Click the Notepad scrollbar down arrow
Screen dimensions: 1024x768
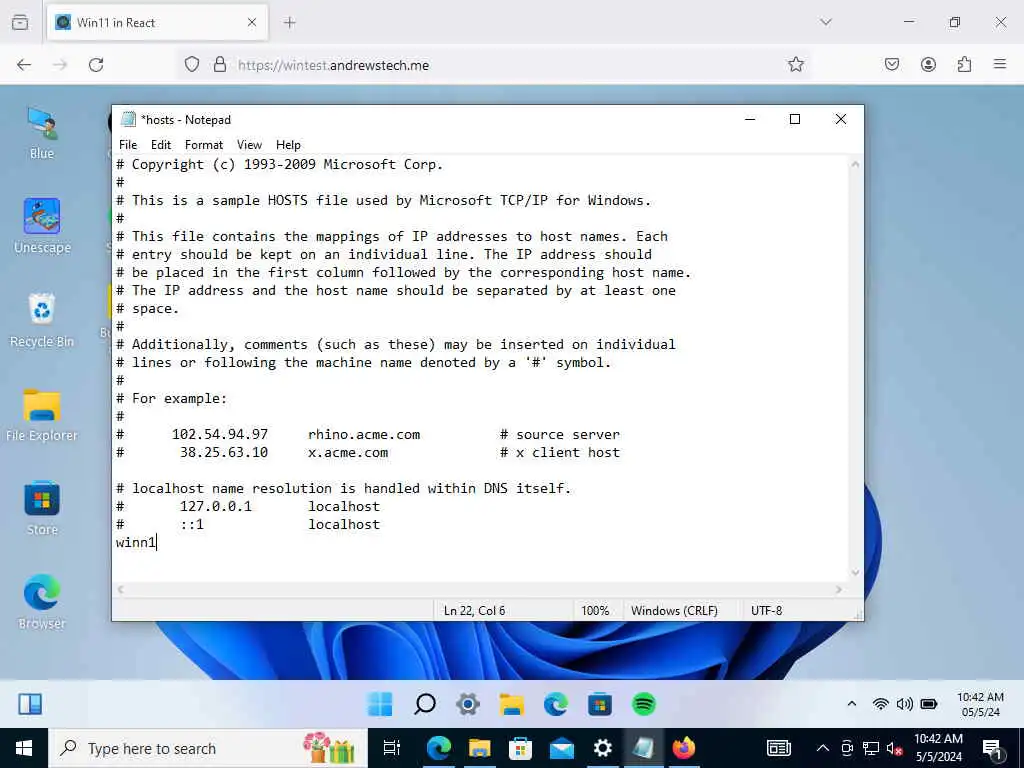855,573
